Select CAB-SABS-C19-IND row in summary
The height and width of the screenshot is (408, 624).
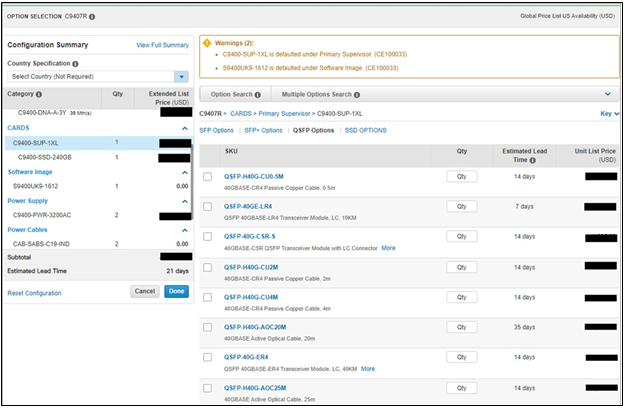pos(98,244)
